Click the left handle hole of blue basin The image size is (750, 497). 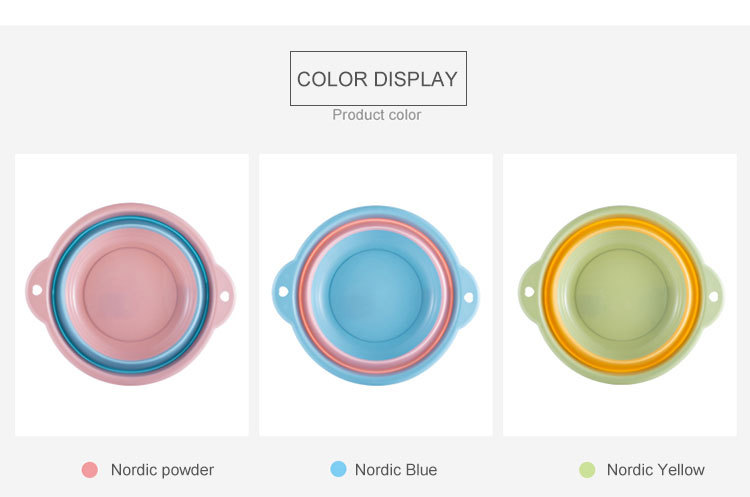283,291
